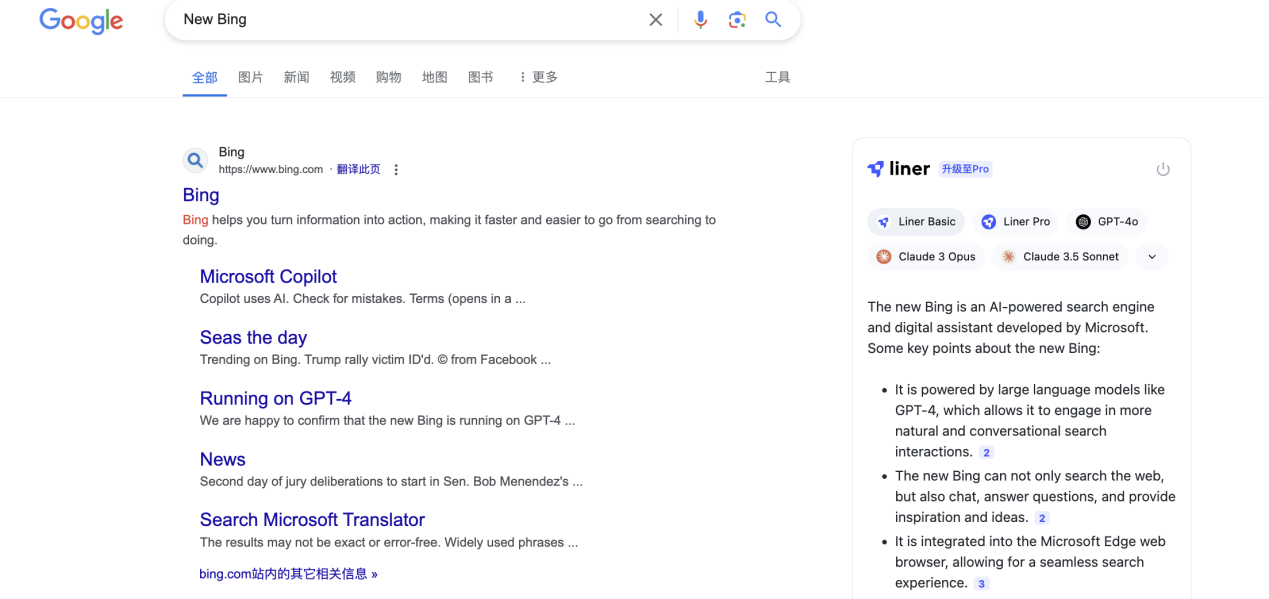Clear the search box text
The image size is (1269, 599).
pyautogui.click(x=655, y=20)
